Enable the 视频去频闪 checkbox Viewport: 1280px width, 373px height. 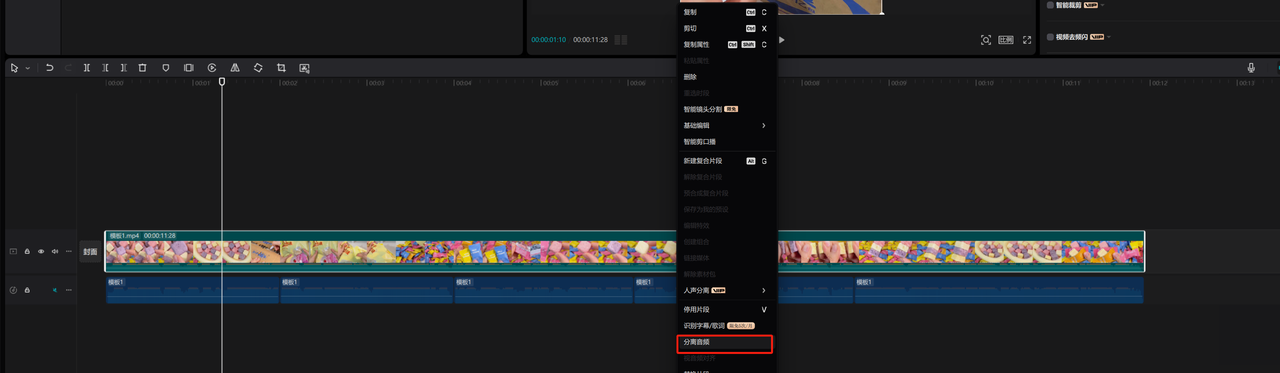1050,37
